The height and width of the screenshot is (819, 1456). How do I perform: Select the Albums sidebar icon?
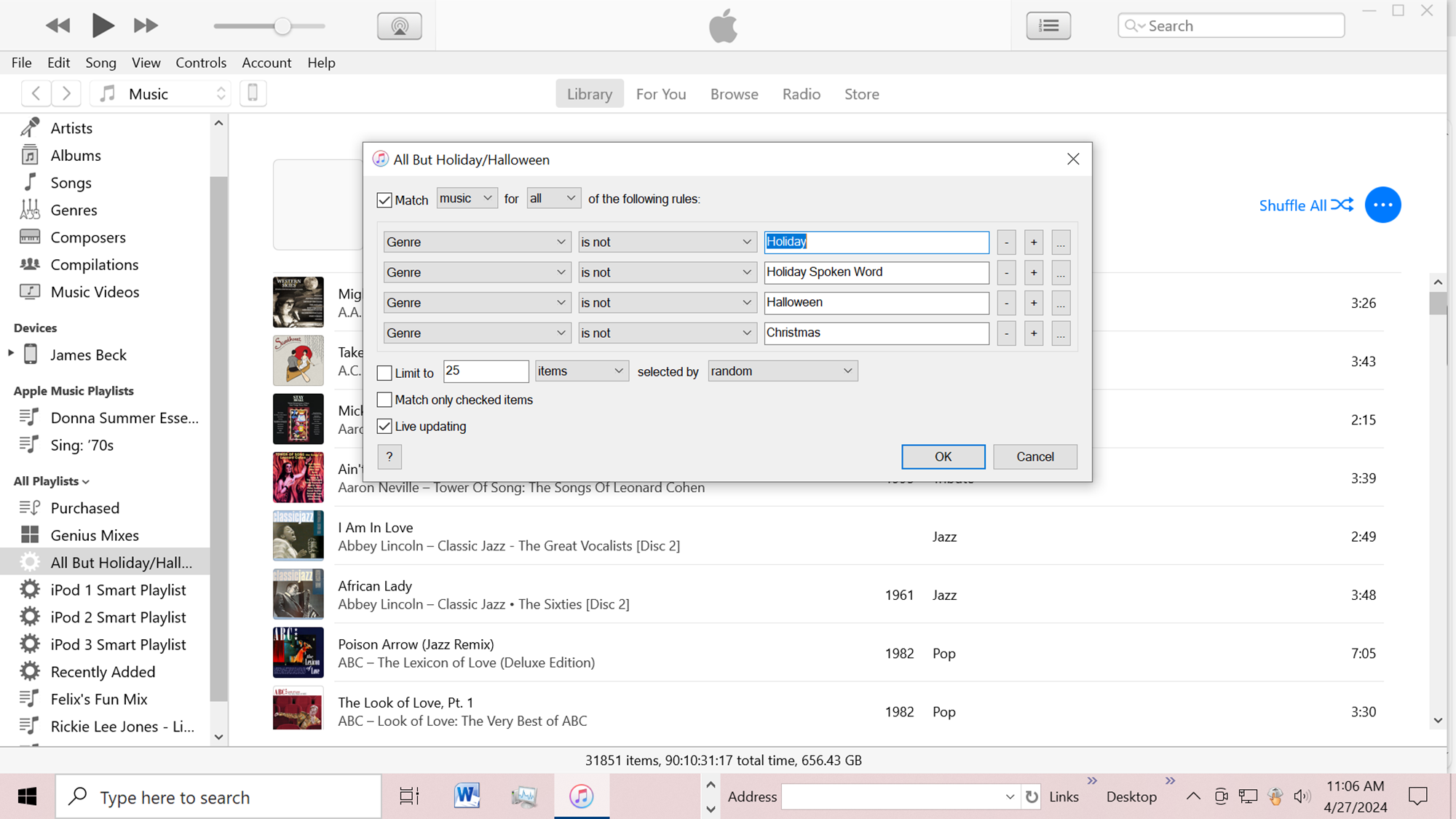(x=29, y=155)
